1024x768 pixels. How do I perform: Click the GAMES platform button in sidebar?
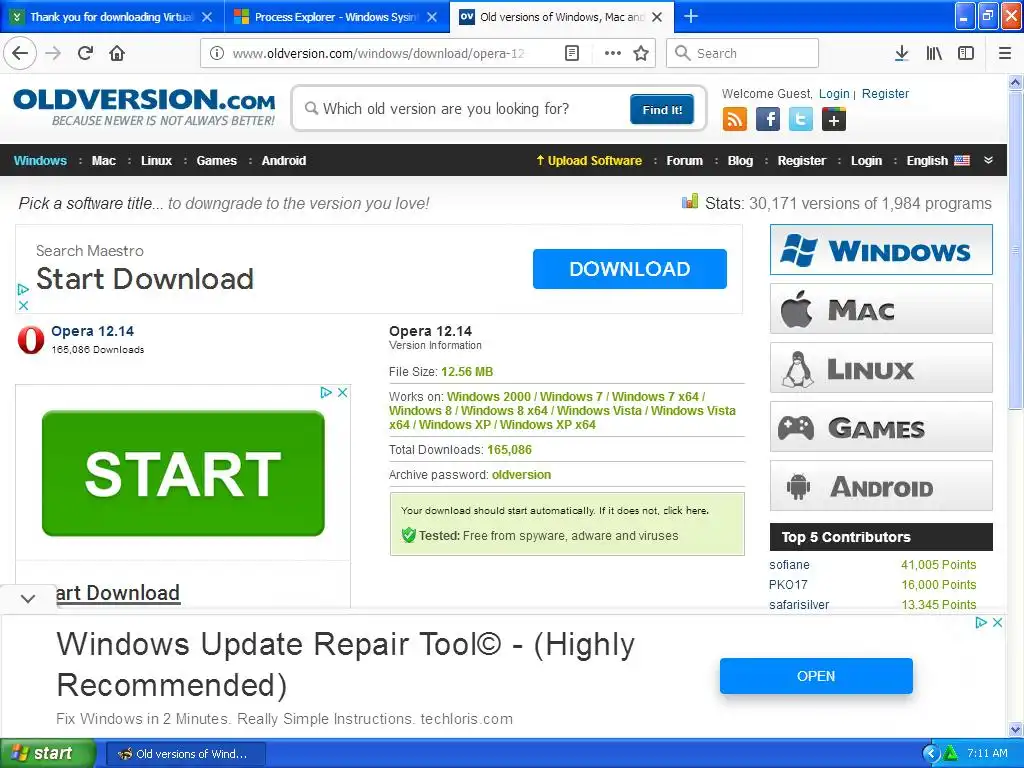881,426
